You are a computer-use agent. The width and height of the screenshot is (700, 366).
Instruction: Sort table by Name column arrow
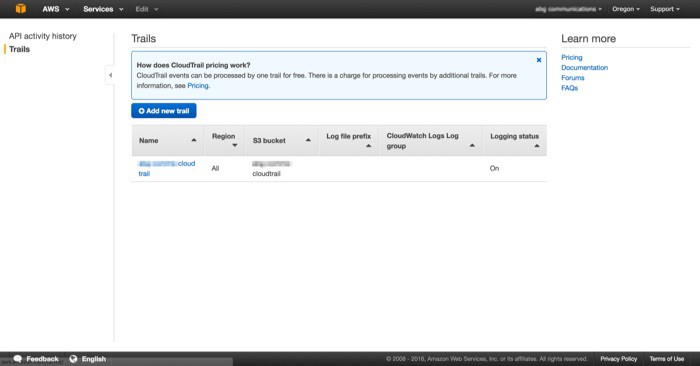[x=194, y=140]
